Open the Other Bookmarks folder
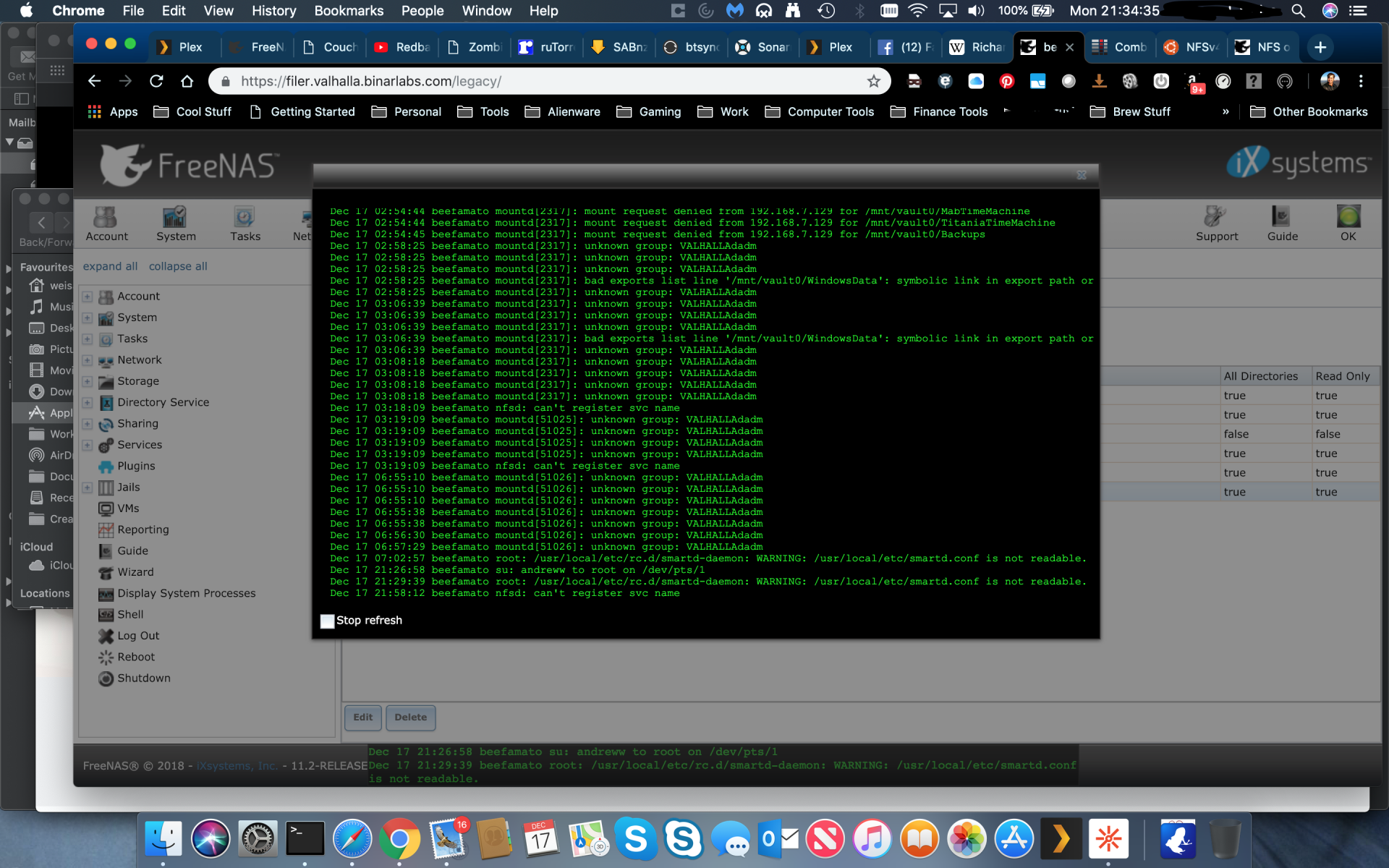This screenshot has width=1389, height=868. click(x=1309, y=112)
